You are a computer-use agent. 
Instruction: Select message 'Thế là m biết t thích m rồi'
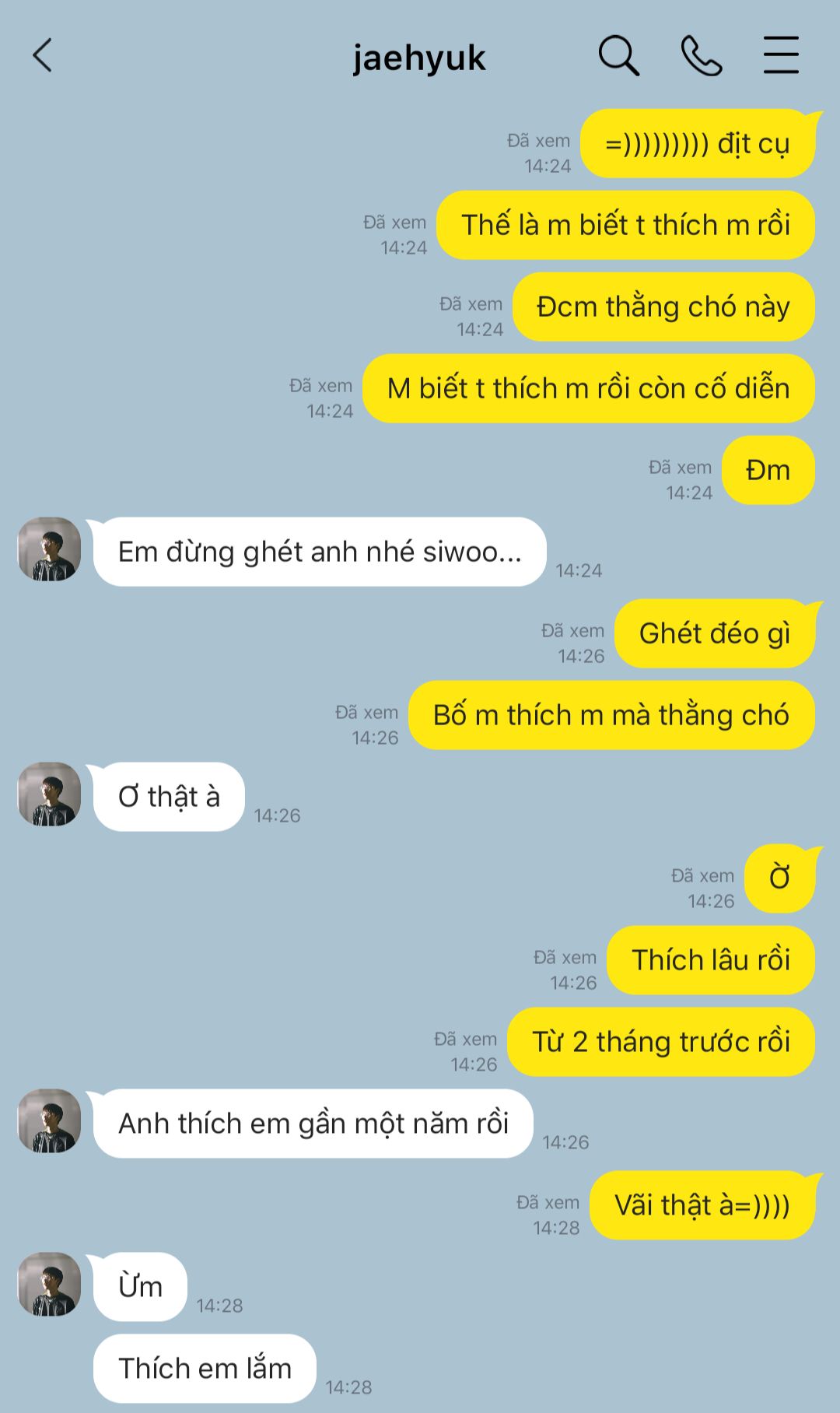pyautogui.click(x=625, y=225)
